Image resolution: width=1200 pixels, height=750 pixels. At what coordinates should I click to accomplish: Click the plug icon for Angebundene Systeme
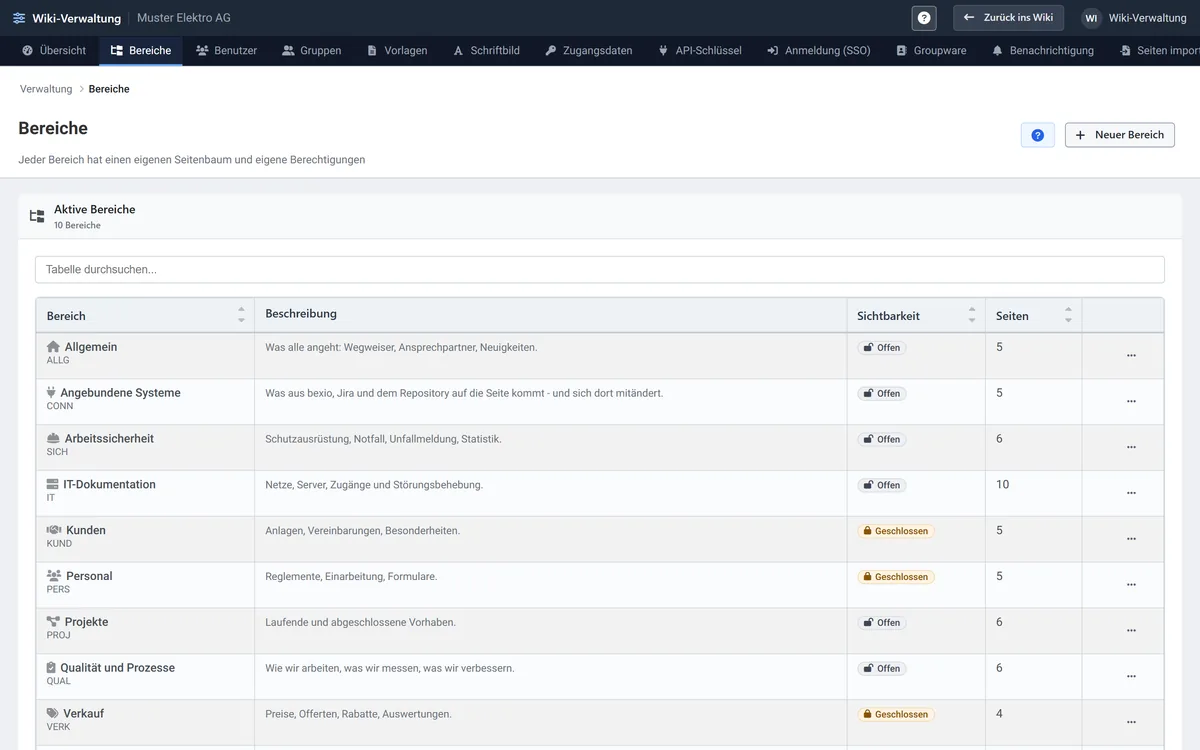[51, 393]
